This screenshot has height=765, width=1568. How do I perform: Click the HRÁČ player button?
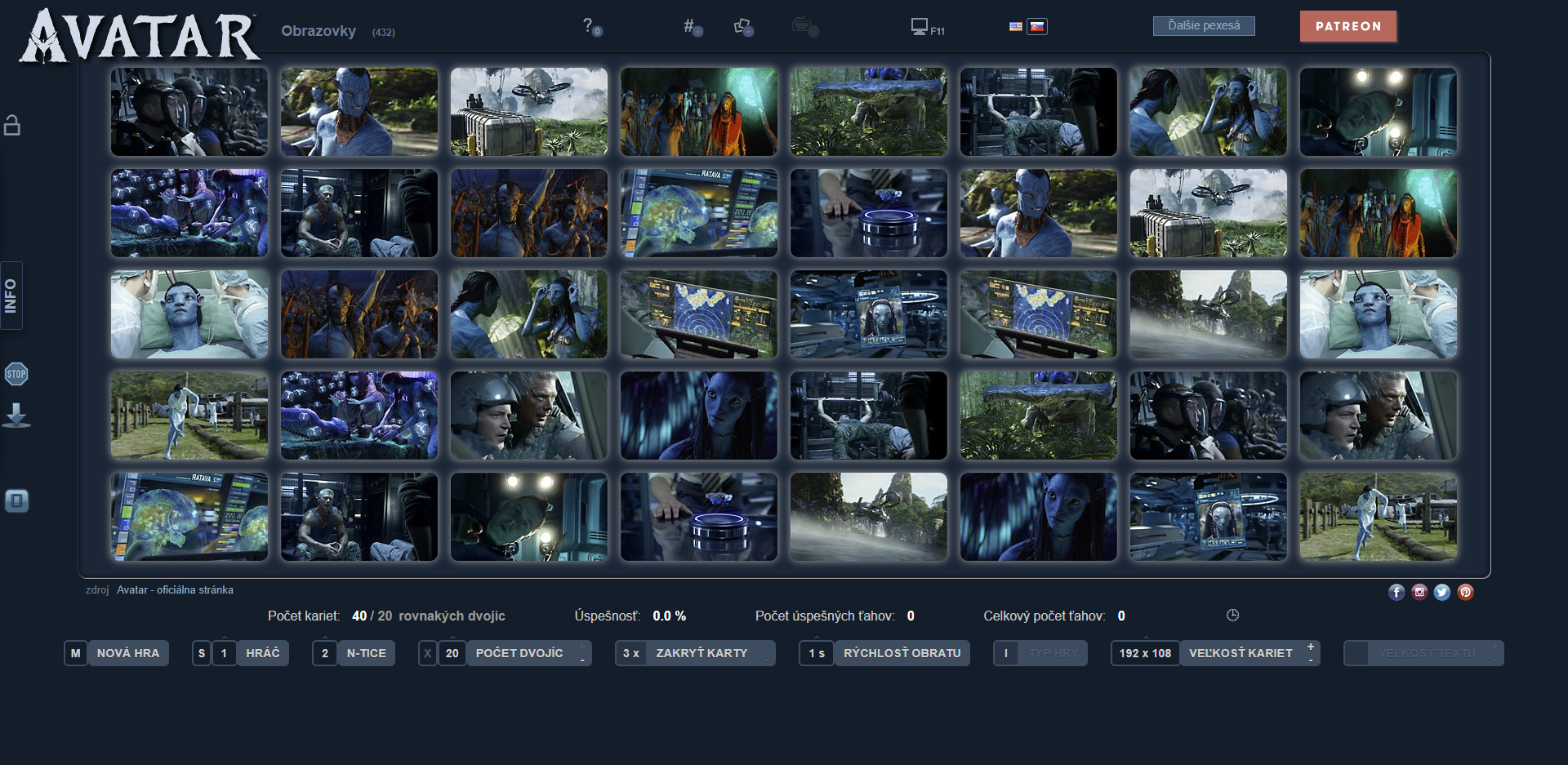click(x=263, y=653)
